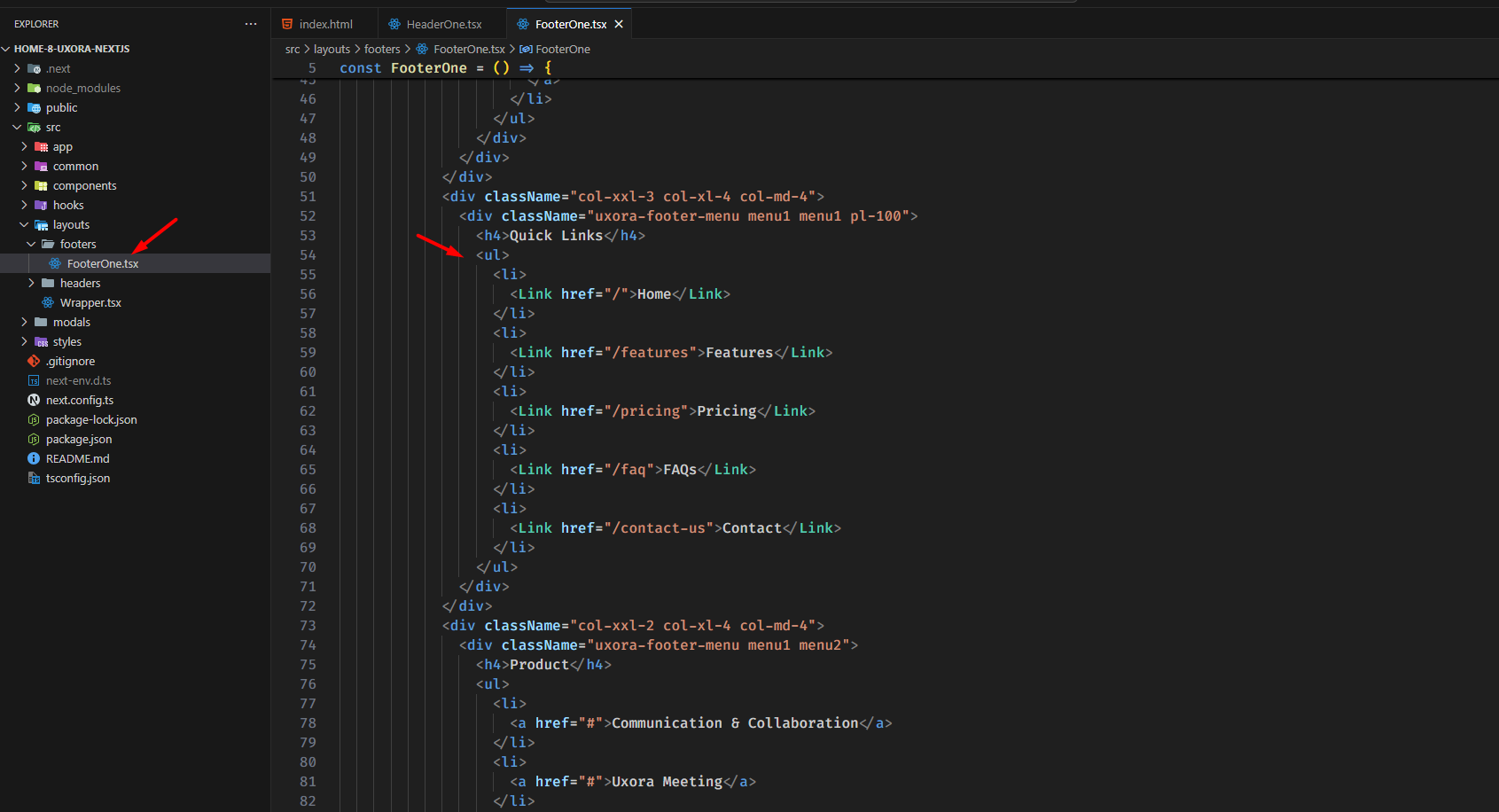The width and height of the screenshot is (1499, 812).
Task: Click the layouts folder icon
Action: [x=41, y=224]
